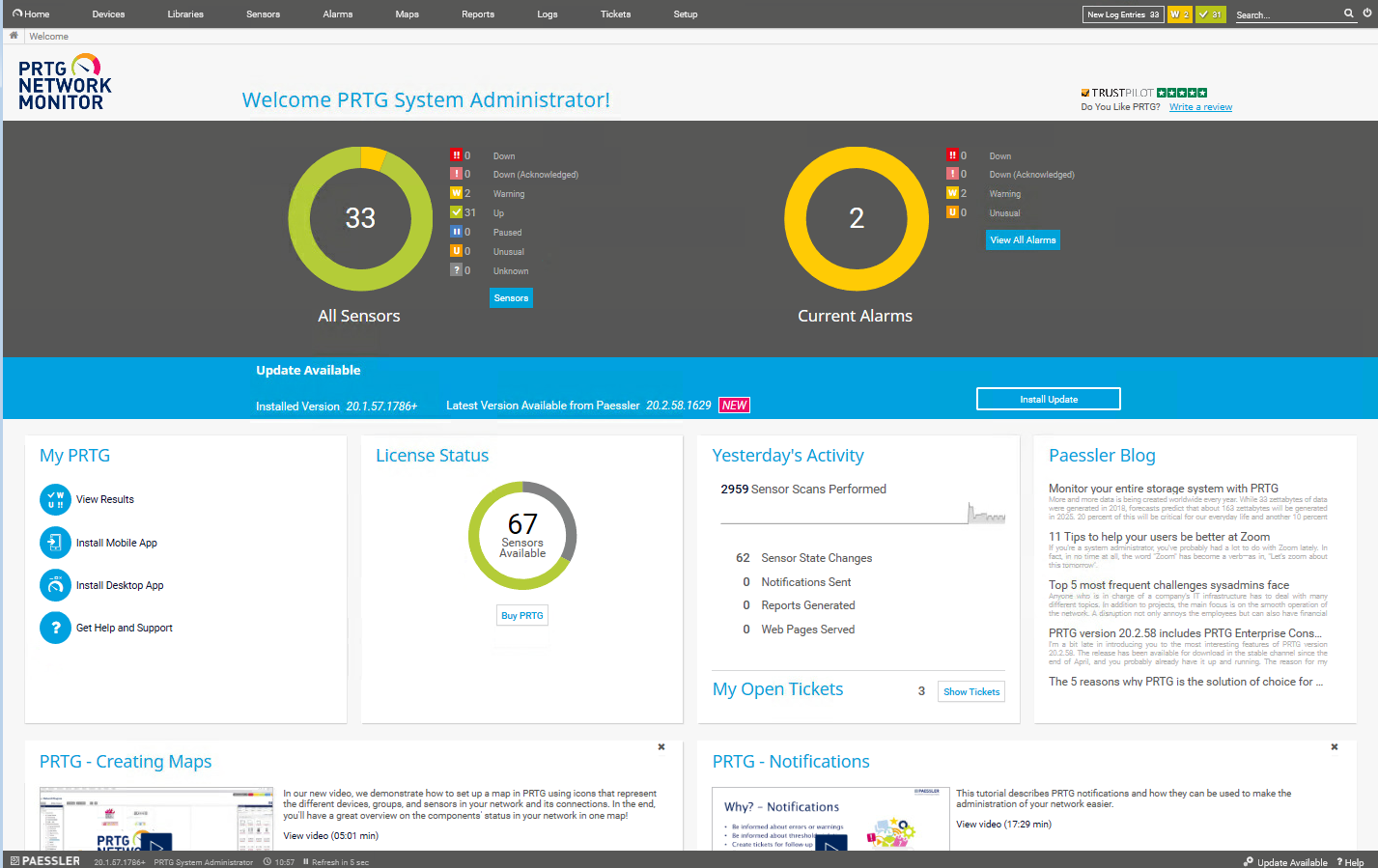Click the gray Unknown status icon
The image size is (1378, 868).
tap(456, 270)
